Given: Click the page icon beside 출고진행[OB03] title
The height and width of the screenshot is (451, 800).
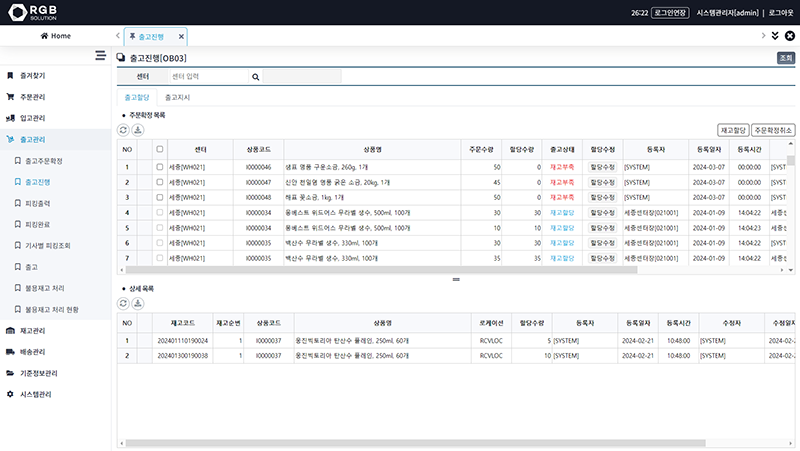Looking at the screenshot, I should point(121,58).
